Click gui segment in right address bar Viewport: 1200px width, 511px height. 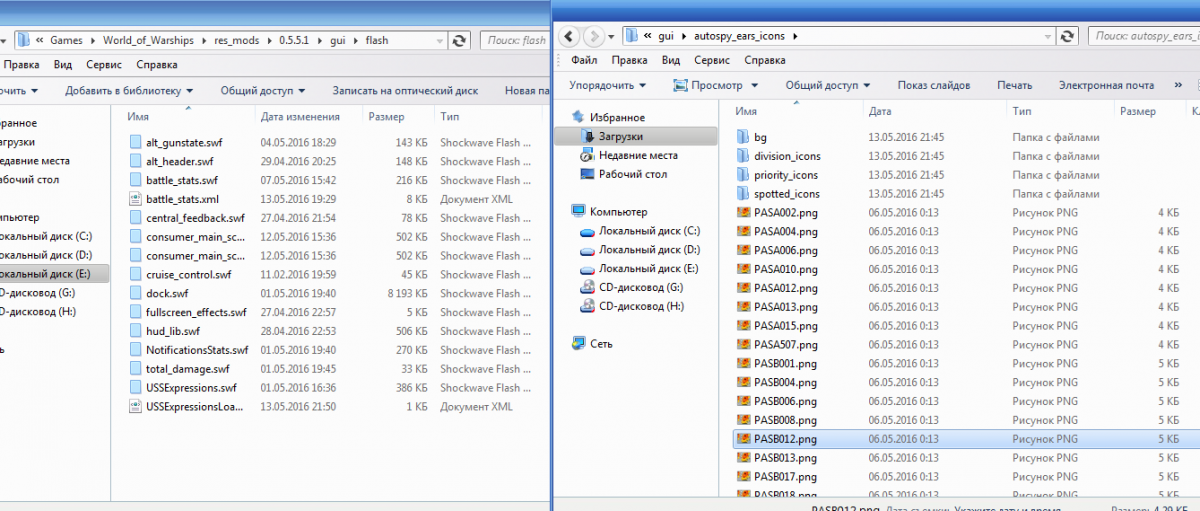coord(665,36)
